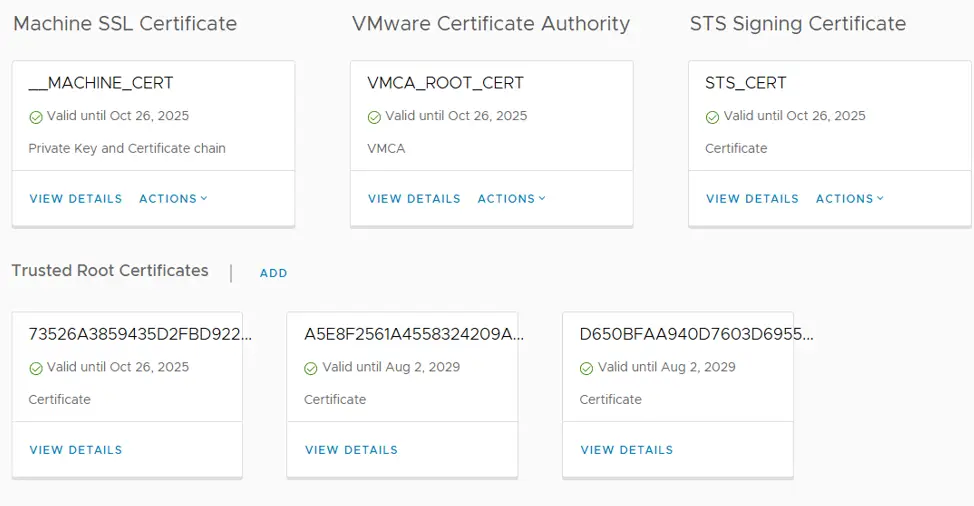The image size is (974, 506).
Task: Click the valid status icon on certificate 73526A3859435D2FBD922
Action: click(36, 369)
